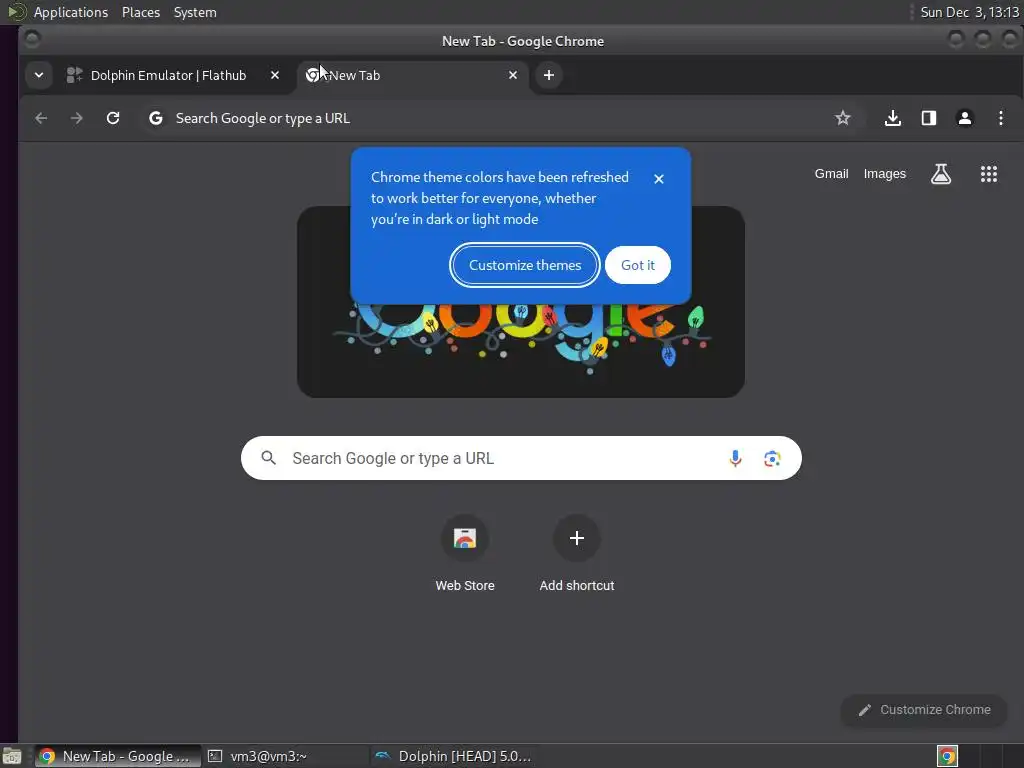Viewport: 1024px width, 768px height.
Task: Open the System menu
Action: pyautogui.click(x=195, y=12)
